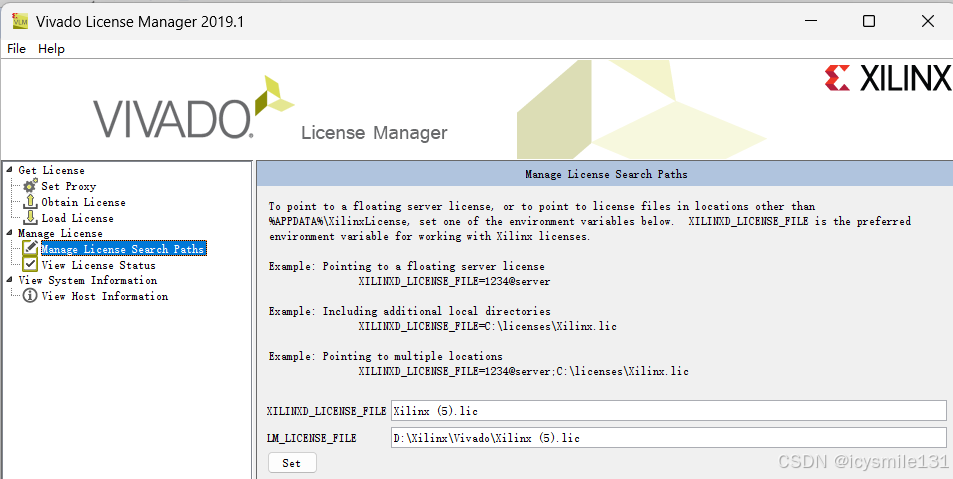Open the File menu

click(16, 49)
